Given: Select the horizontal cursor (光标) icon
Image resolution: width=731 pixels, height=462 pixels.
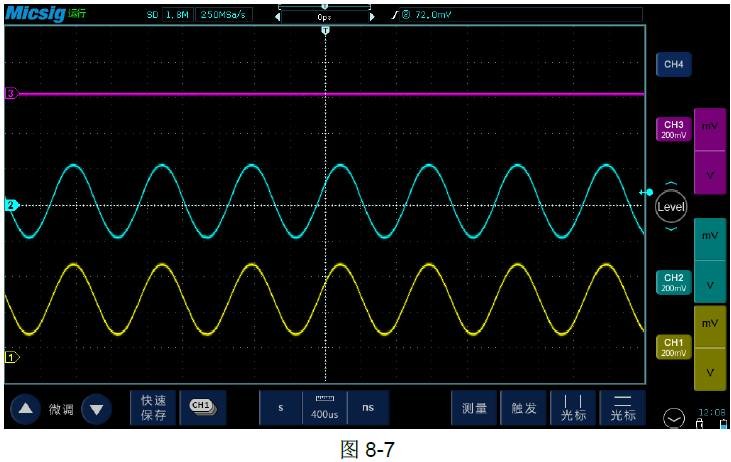Looking at the screenshot, I should pyautogui.click(x=622, y=408).
